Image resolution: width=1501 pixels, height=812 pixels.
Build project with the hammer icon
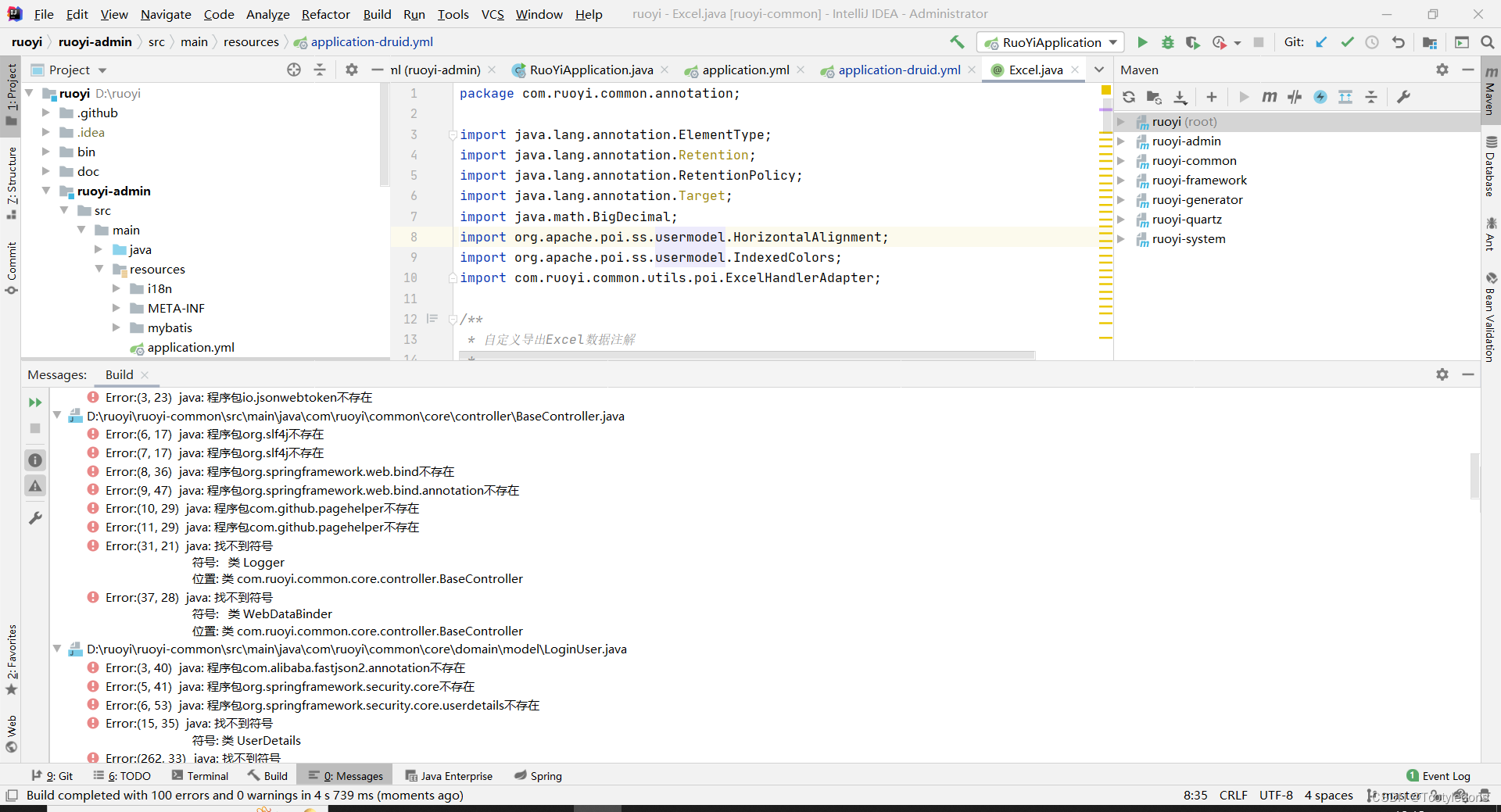pos(957,42)
